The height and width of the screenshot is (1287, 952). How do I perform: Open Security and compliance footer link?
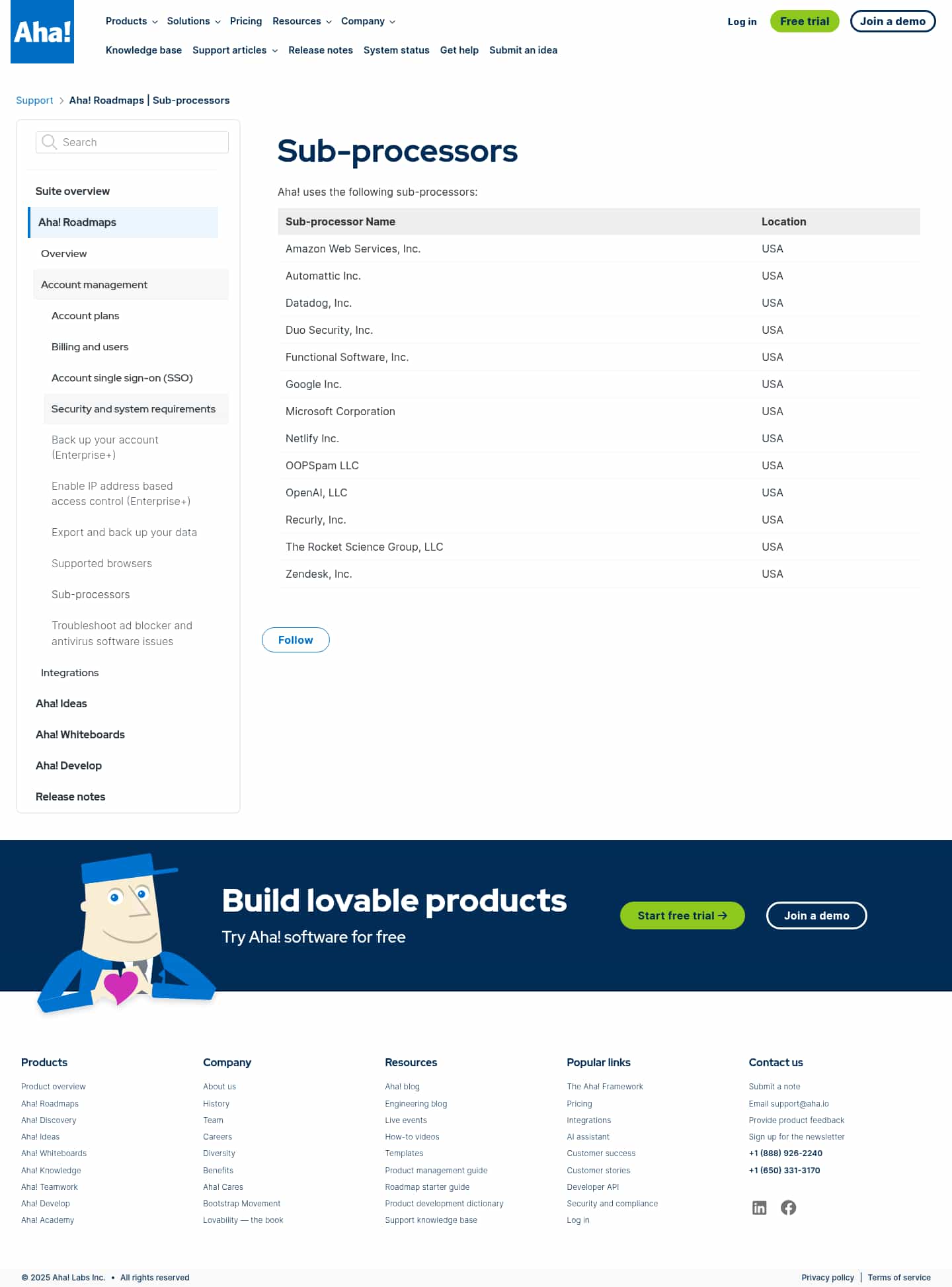(612, 1204)
